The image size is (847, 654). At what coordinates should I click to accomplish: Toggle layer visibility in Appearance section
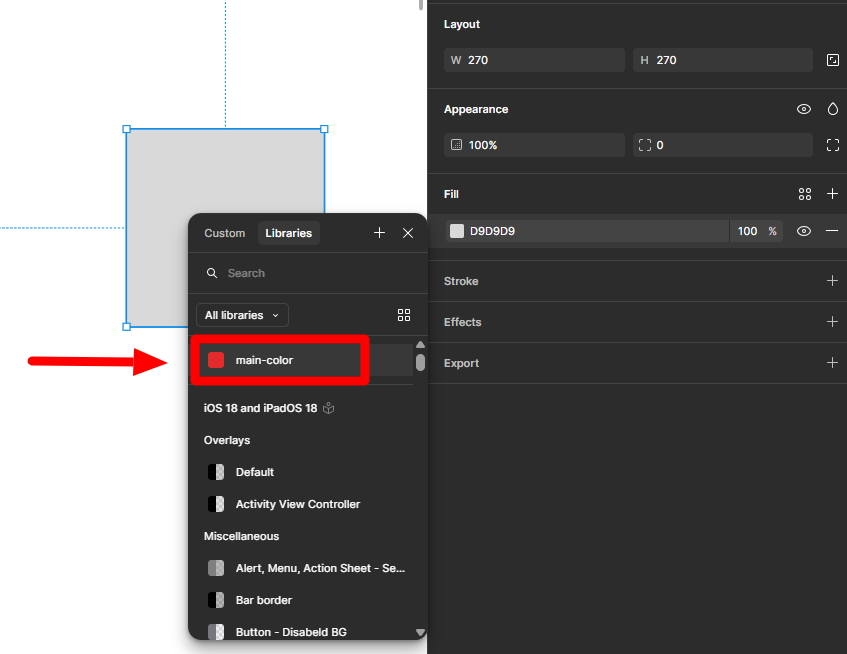[x=803, y=109]
